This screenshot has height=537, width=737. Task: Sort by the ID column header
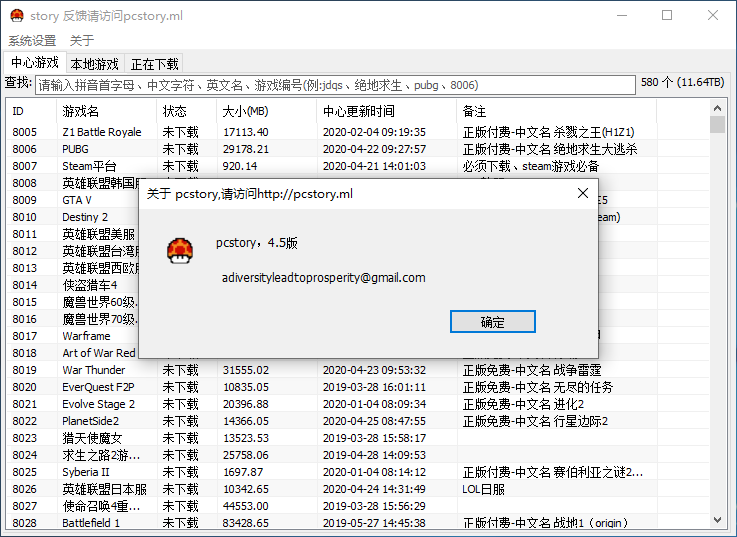tap(31, 111)
